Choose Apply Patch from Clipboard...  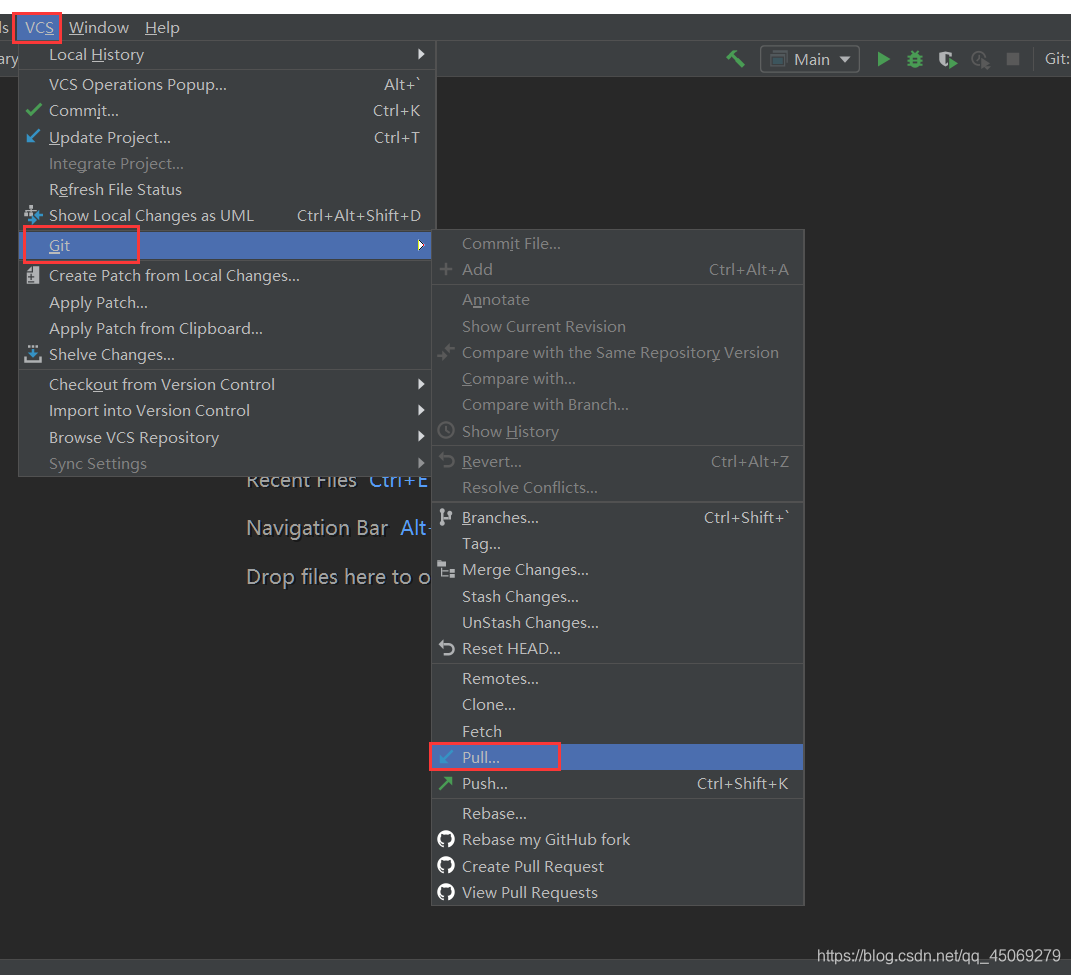(227, 329)
